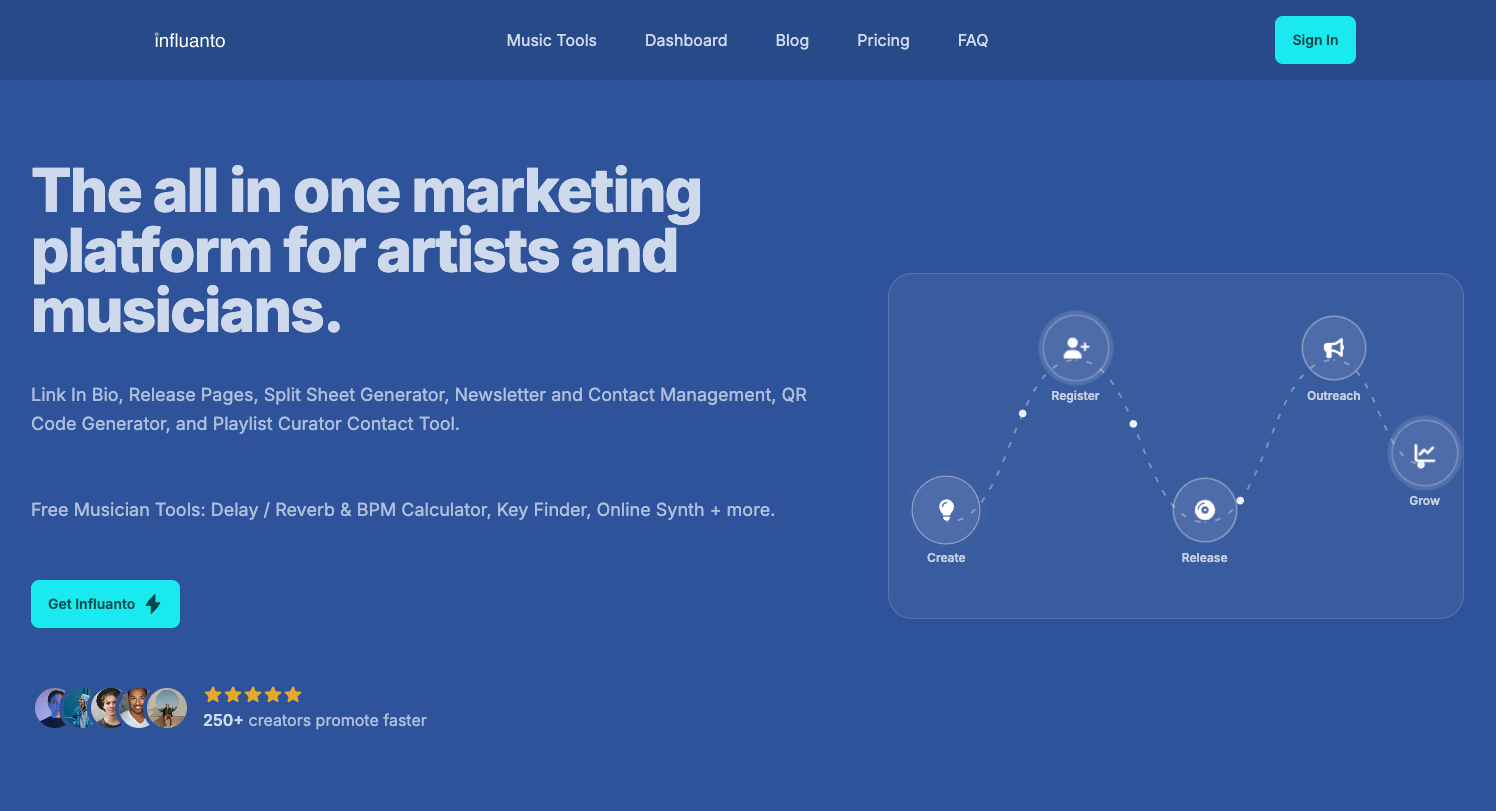The height and width of the screenshot is (811, 1496).
Task: Click the 'Grow' step label
Action: 1424,501
